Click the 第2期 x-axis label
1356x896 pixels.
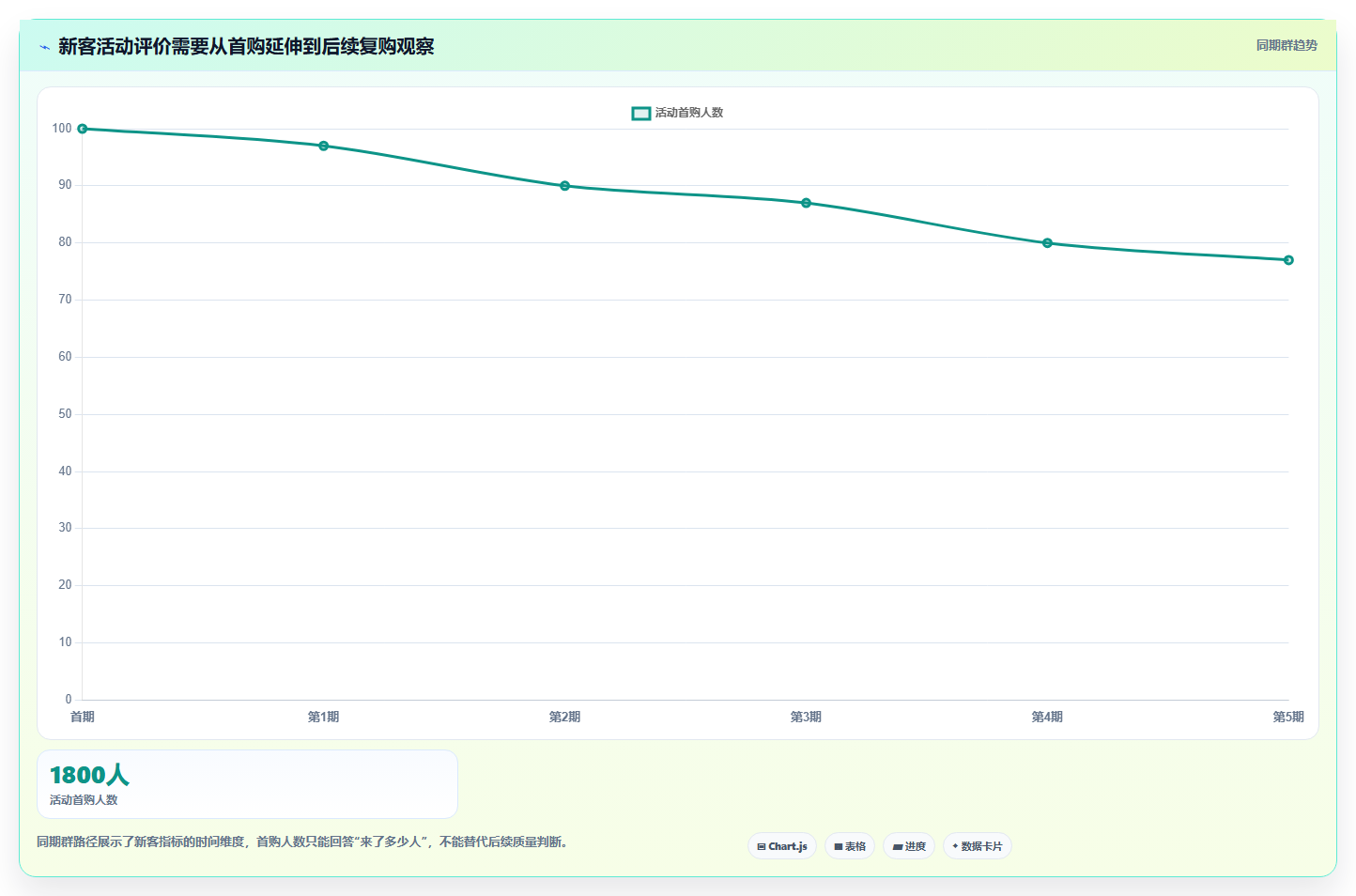point(565,717)
